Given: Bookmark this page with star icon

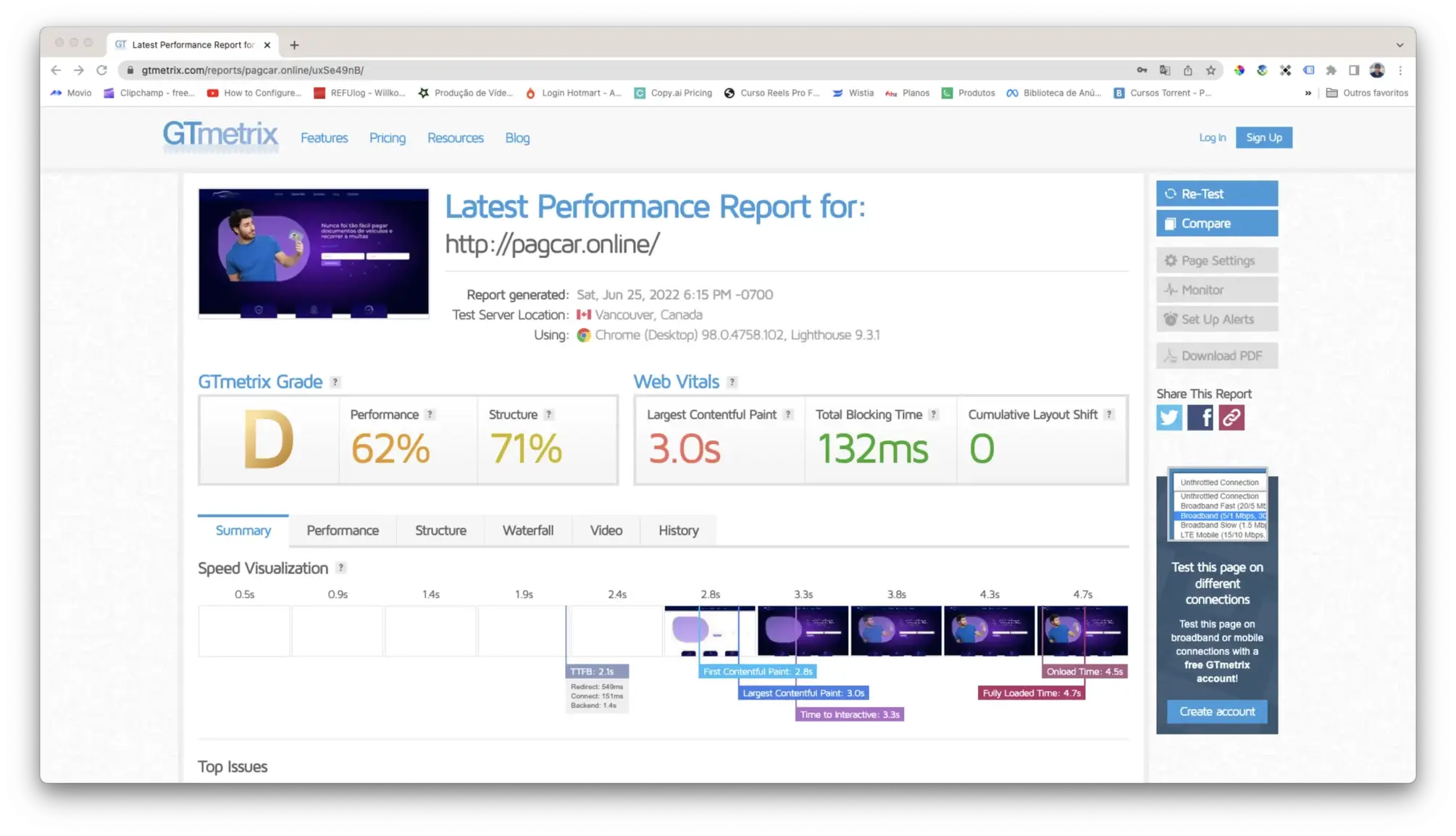Looking at the screenshot, I should tap(1210, 70).
